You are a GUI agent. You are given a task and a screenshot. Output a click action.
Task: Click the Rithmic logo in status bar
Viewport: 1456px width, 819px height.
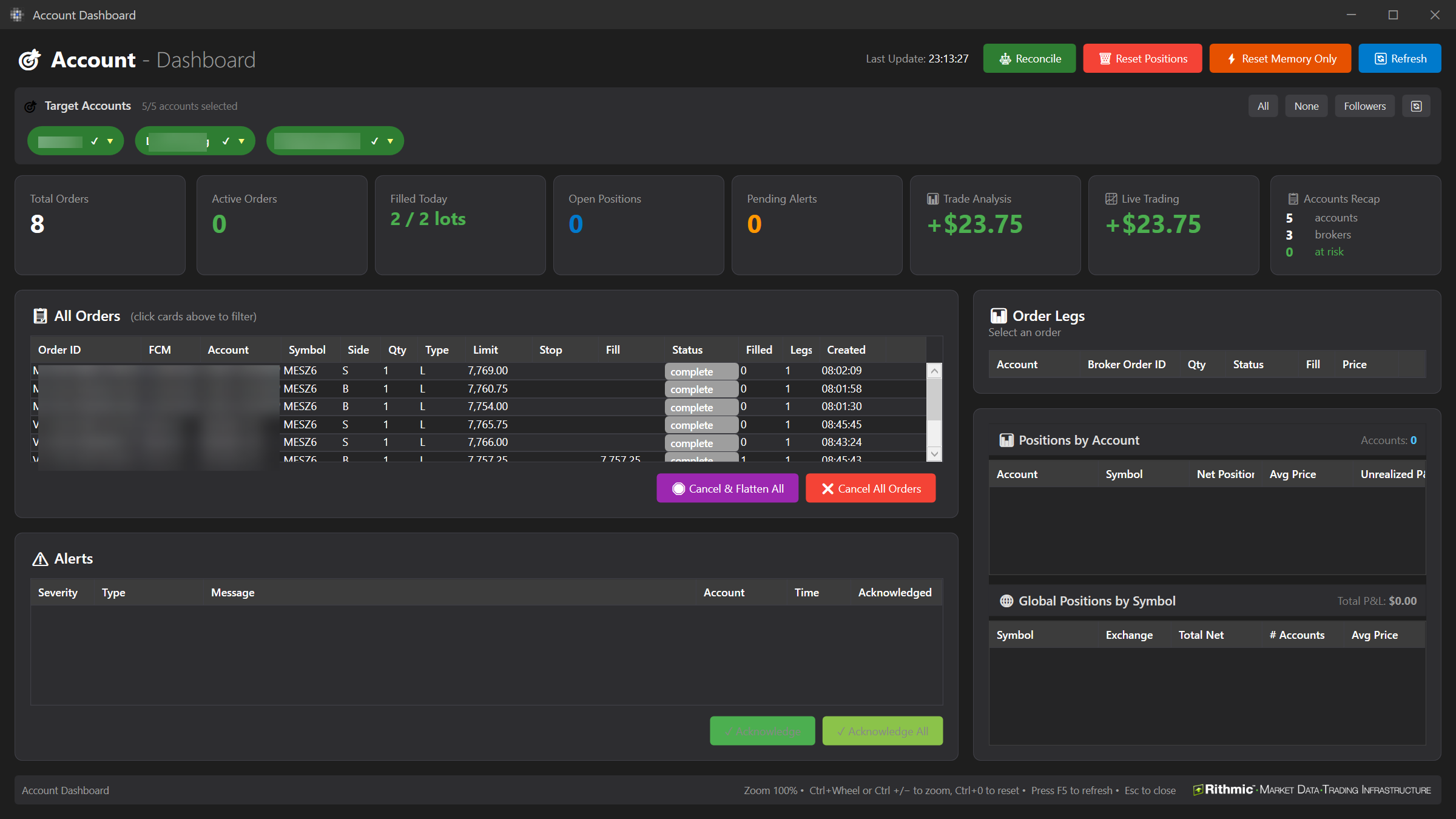tap(1312, 789)
